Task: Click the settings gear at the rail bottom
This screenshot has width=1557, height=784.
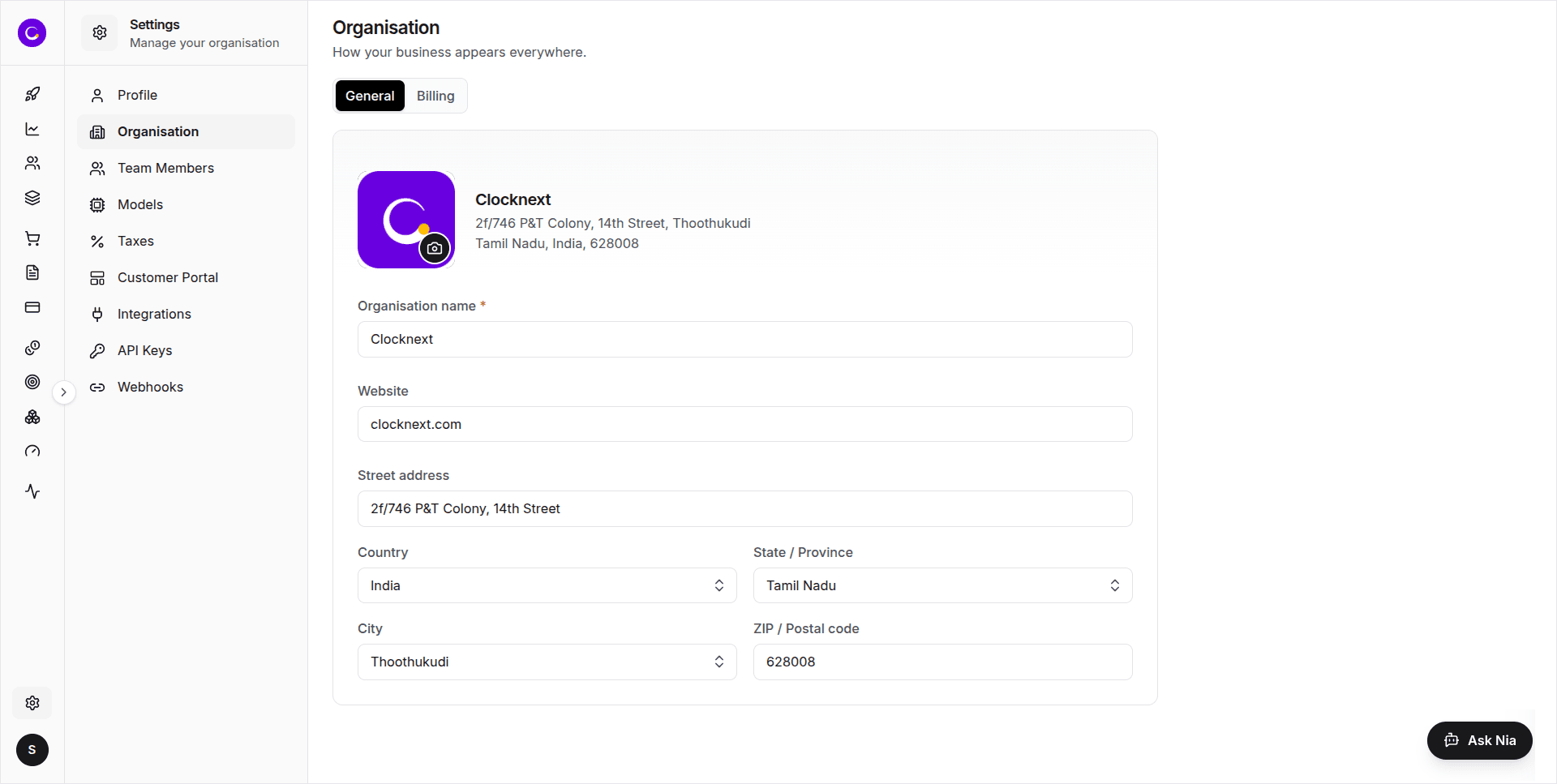Action: click(x=32, y=703)
